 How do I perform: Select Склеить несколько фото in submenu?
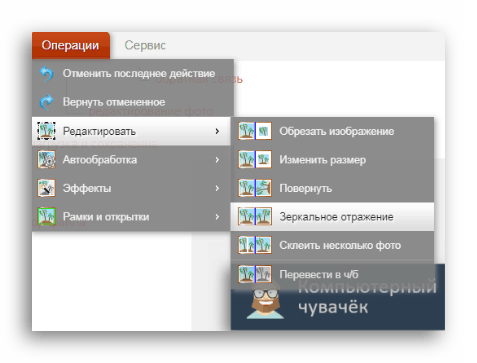[332, 245]
